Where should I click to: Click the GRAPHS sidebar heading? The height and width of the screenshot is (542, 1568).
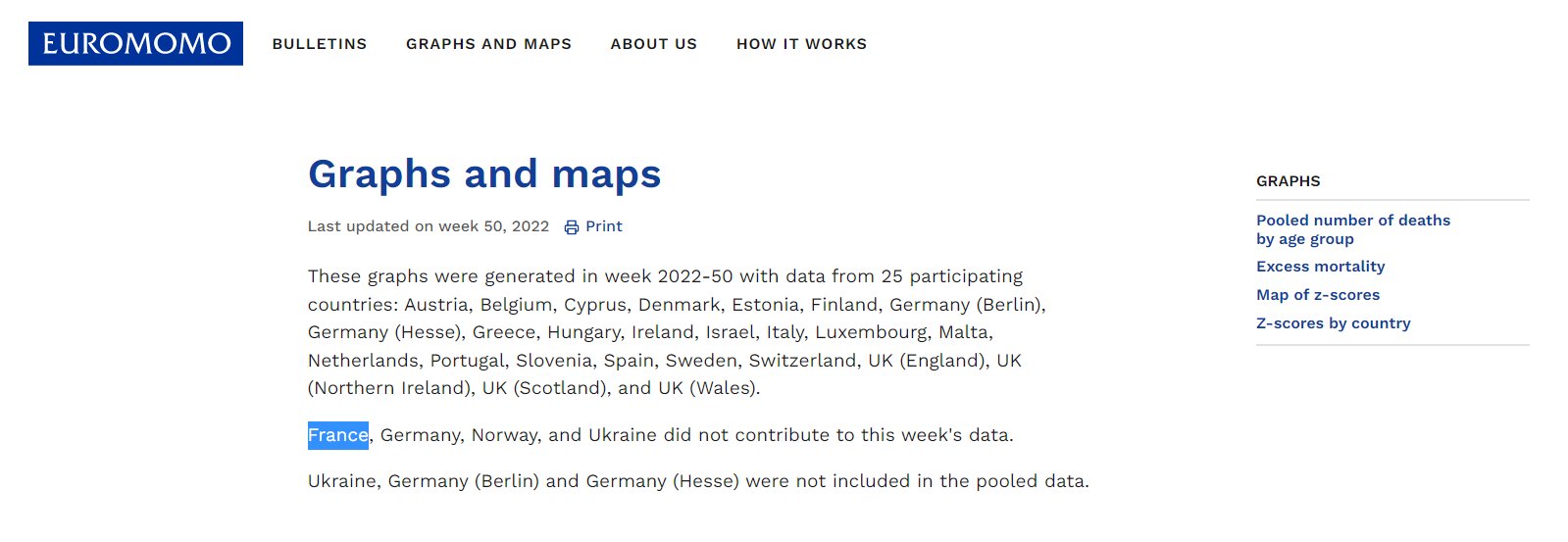[x=1288, y=181]
